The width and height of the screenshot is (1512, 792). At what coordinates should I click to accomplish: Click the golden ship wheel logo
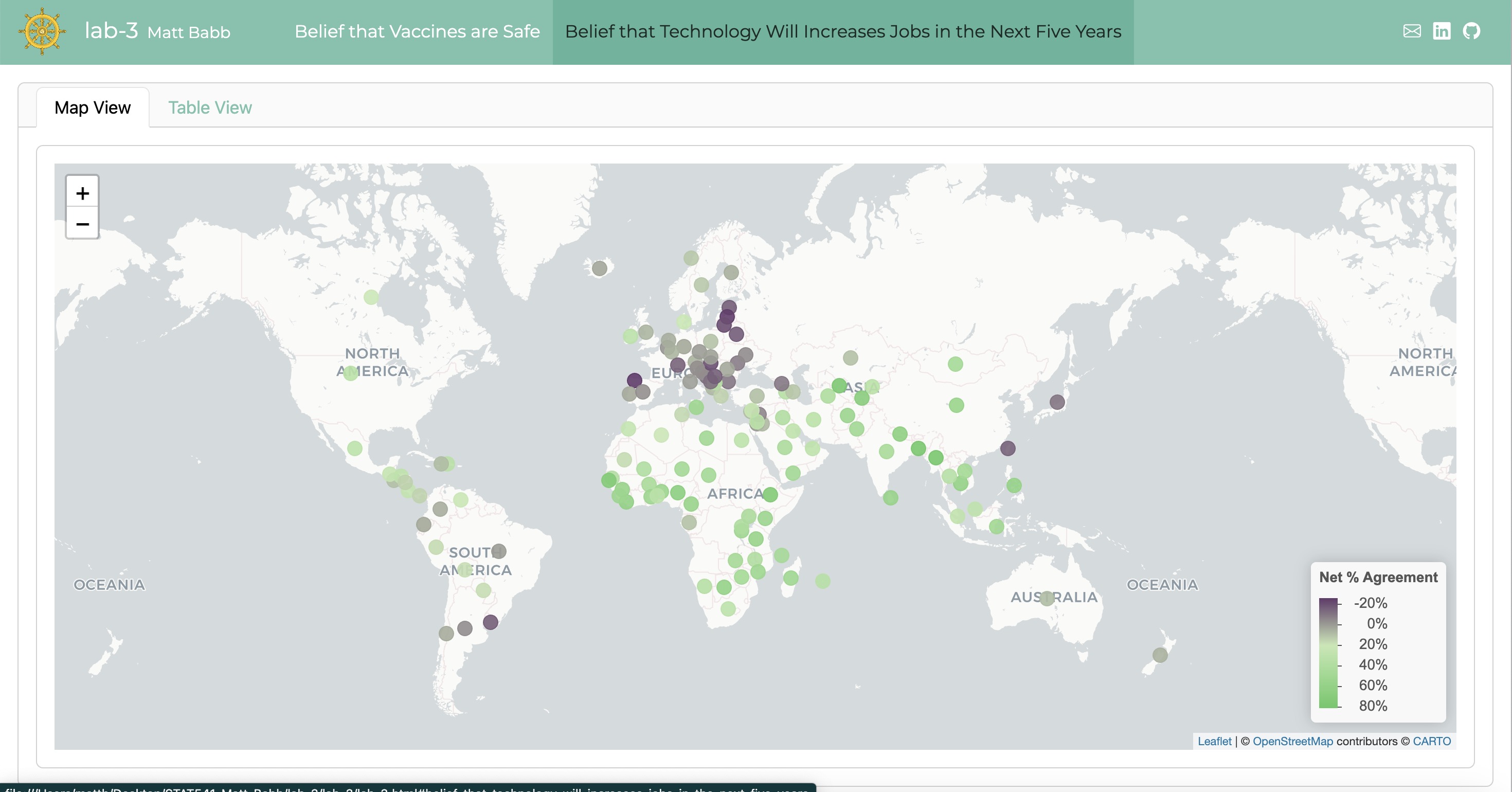tap(42, 31)
